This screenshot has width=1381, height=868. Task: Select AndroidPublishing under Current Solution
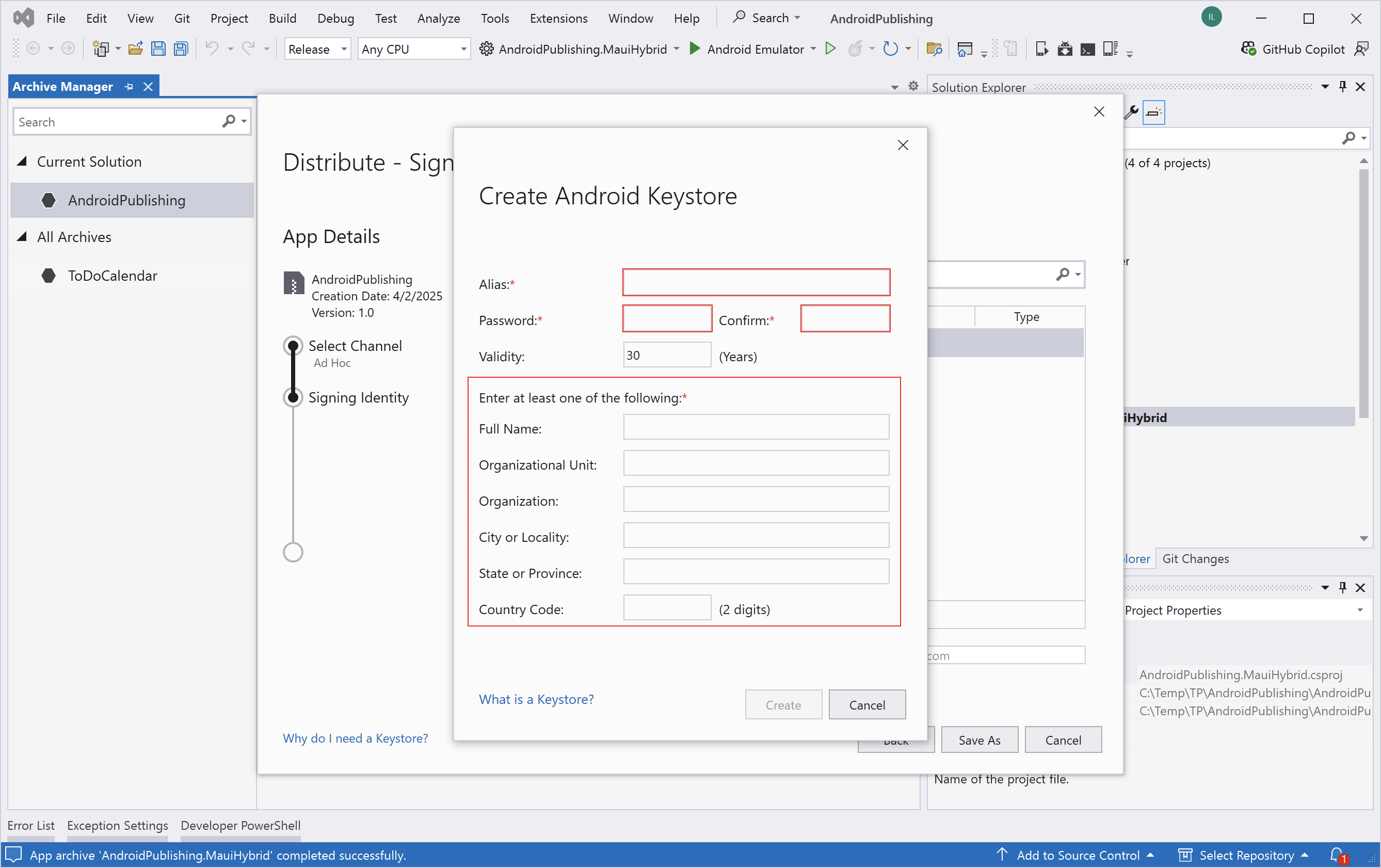[x=132, y=200]
